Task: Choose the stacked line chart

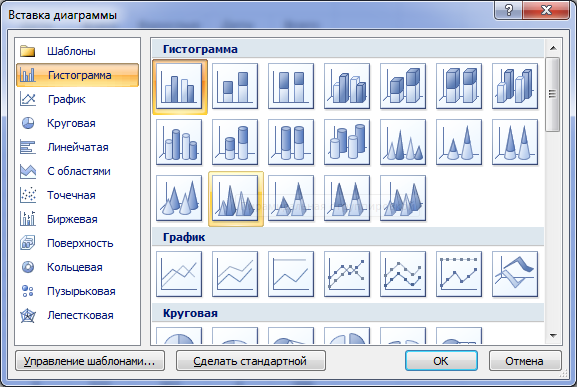Action: pyautogui.click(x=235, y=274)
